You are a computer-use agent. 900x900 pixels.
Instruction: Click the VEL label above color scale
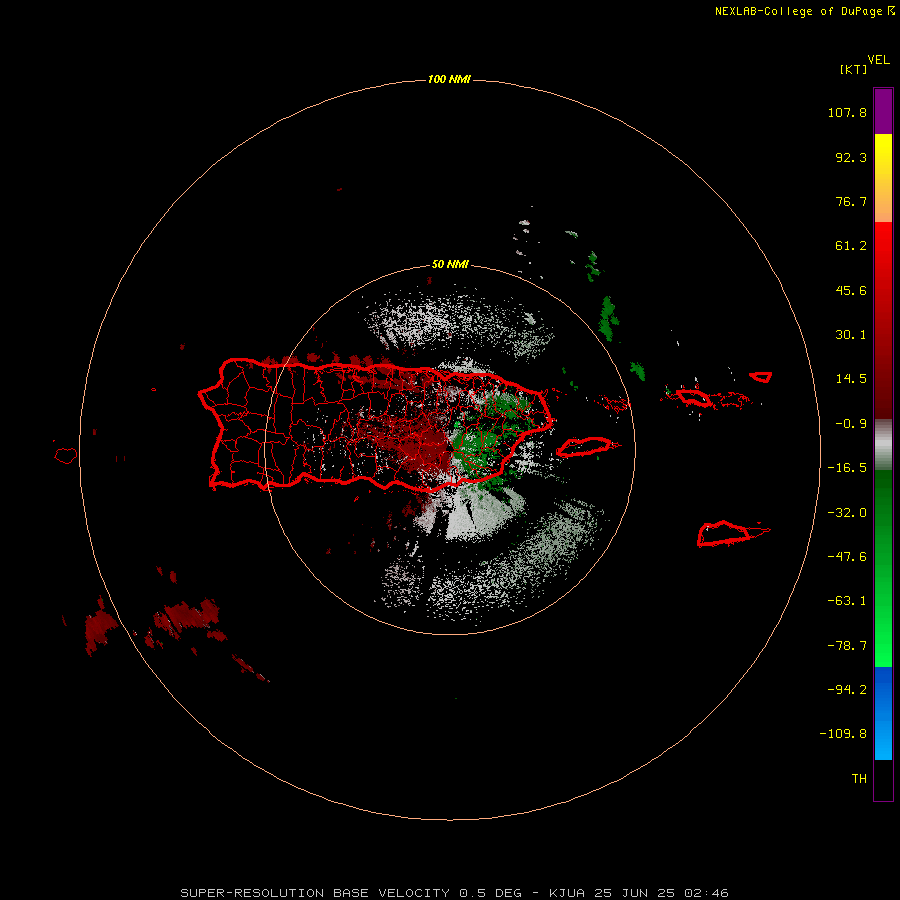pyautogui.click(x=878, y=60)
